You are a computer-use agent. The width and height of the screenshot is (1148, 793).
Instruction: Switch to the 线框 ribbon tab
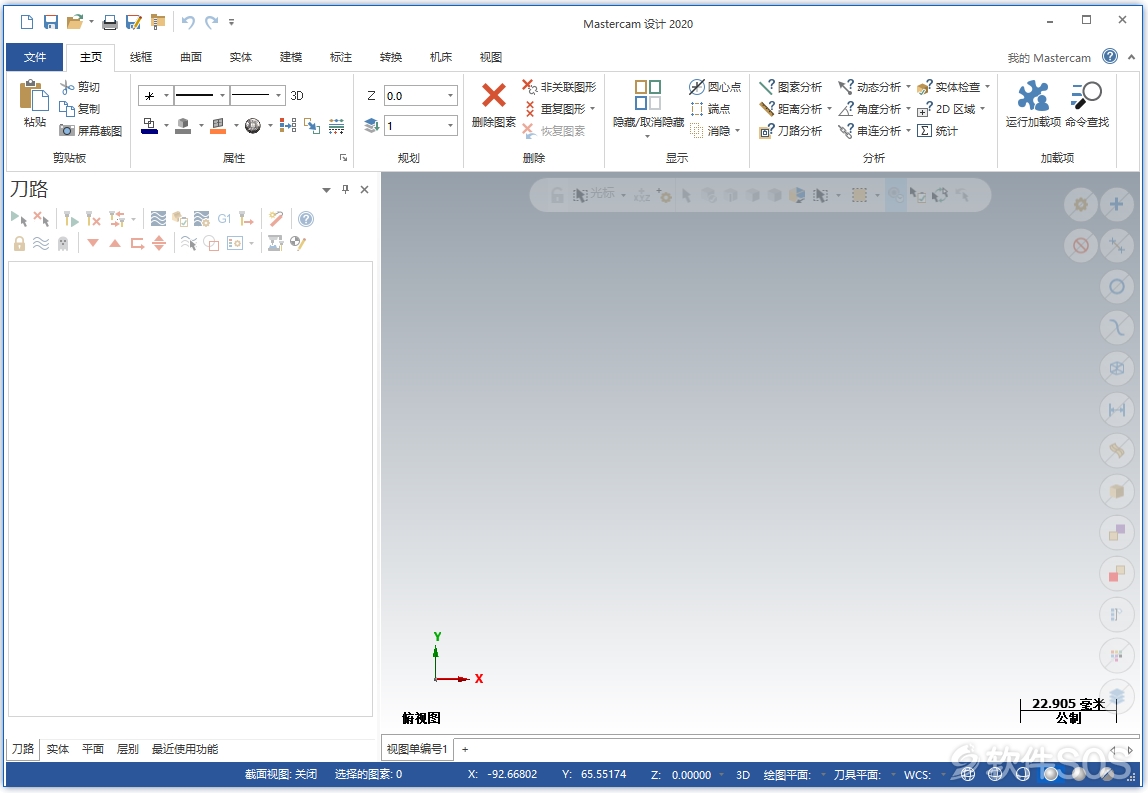click(x=141, y=56)
